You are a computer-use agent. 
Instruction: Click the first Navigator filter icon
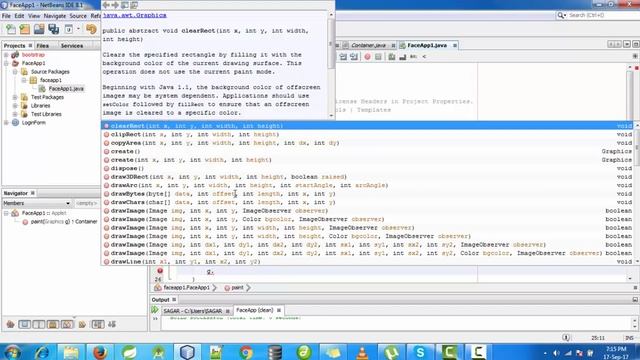click(x=11, y=324)
